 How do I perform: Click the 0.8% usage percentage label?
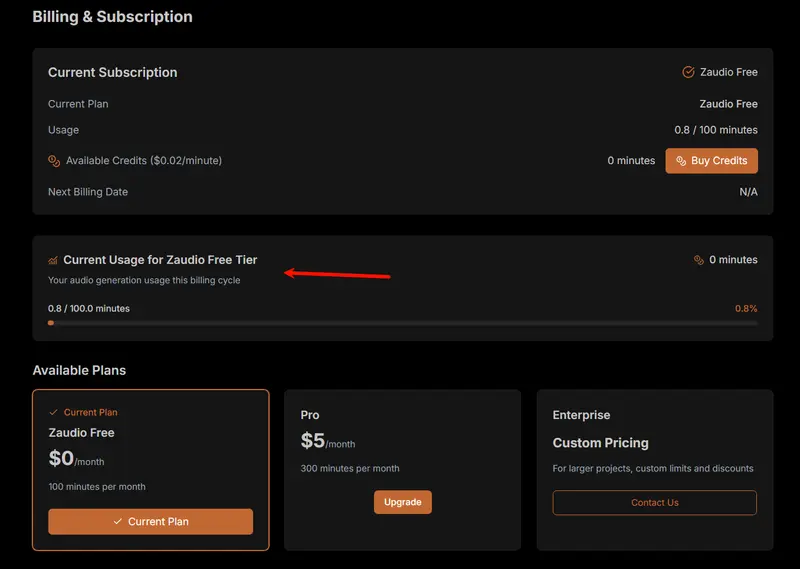click(746, 309)
